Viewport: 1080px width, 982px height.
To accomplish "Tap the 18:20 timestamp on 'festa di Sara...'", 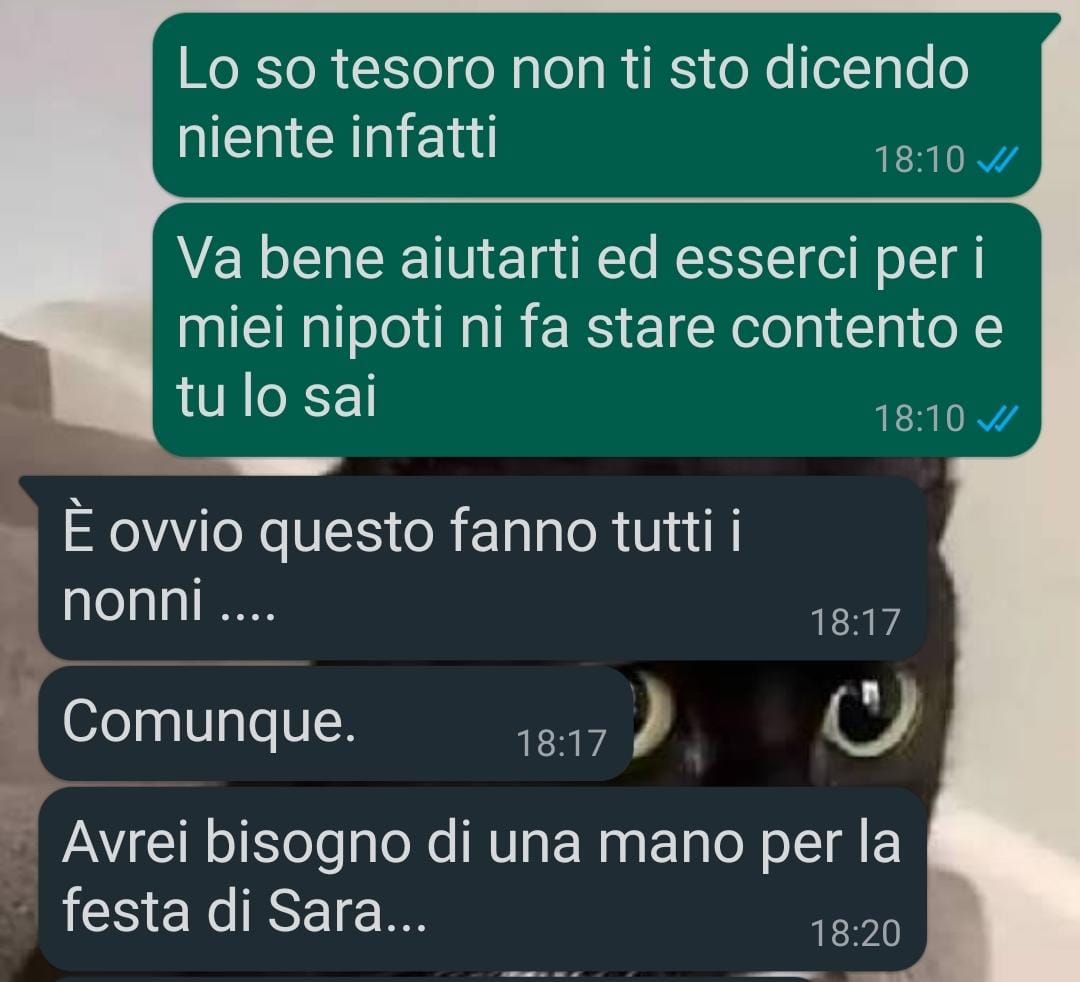I will coord(855,934).
